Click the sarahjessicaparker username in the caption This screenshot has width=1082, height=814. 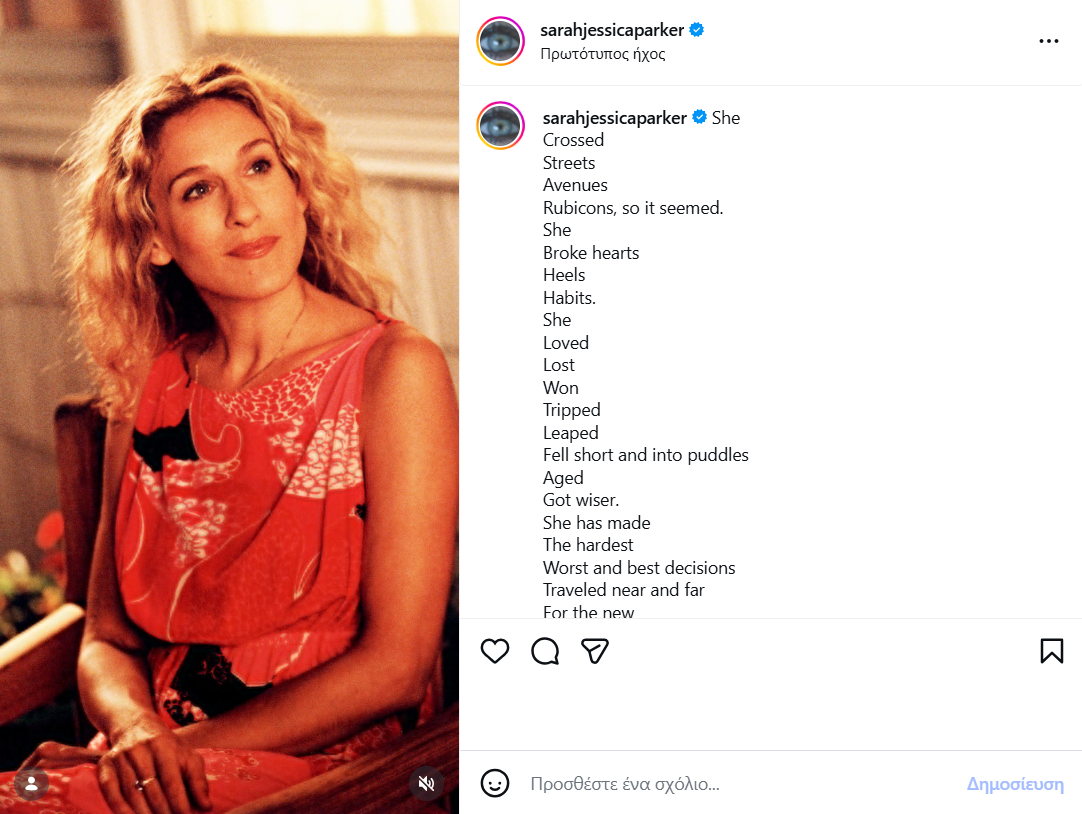[615, 118]
